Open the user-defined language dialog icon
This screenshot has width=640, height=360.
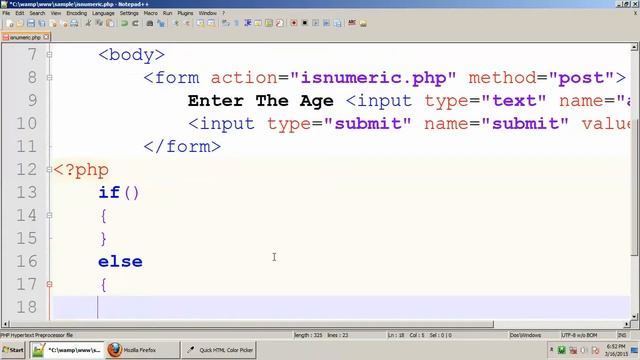pos(258,23)
